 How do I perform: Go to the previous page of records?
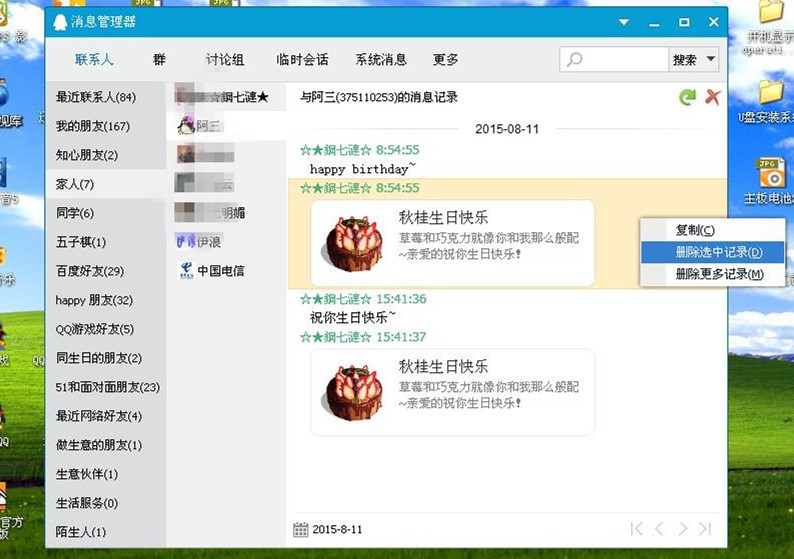659,529
